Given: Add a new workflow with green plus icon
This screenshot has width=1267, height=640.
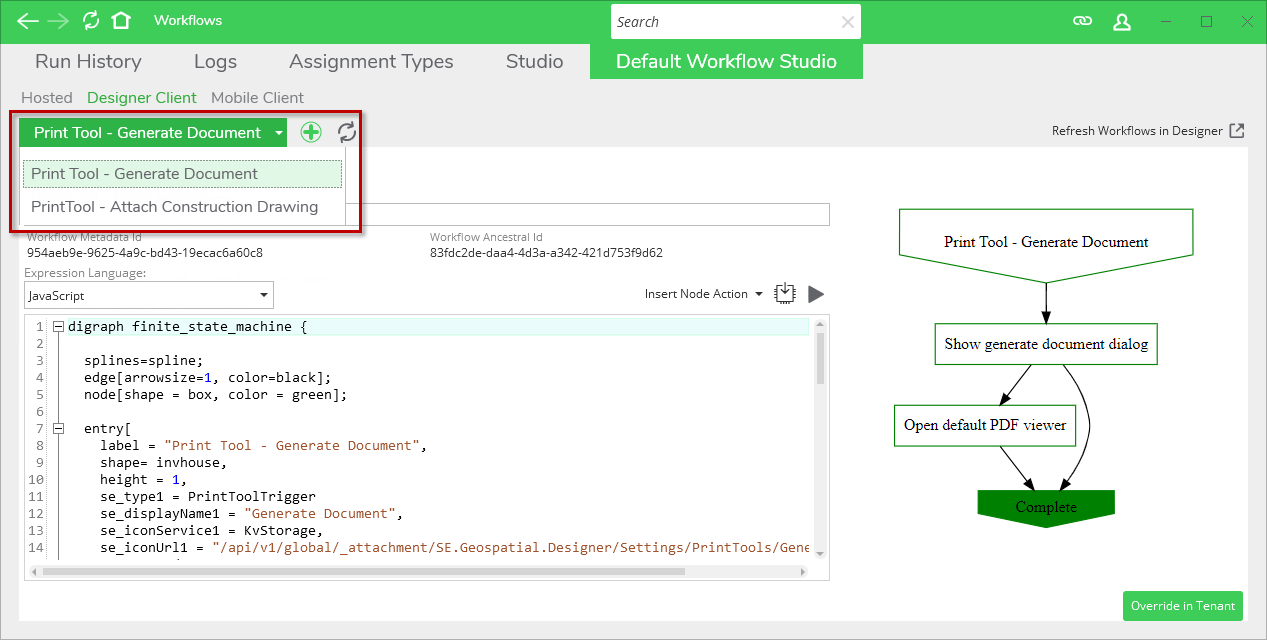Looking at the screenshot, I should [311, 132].
